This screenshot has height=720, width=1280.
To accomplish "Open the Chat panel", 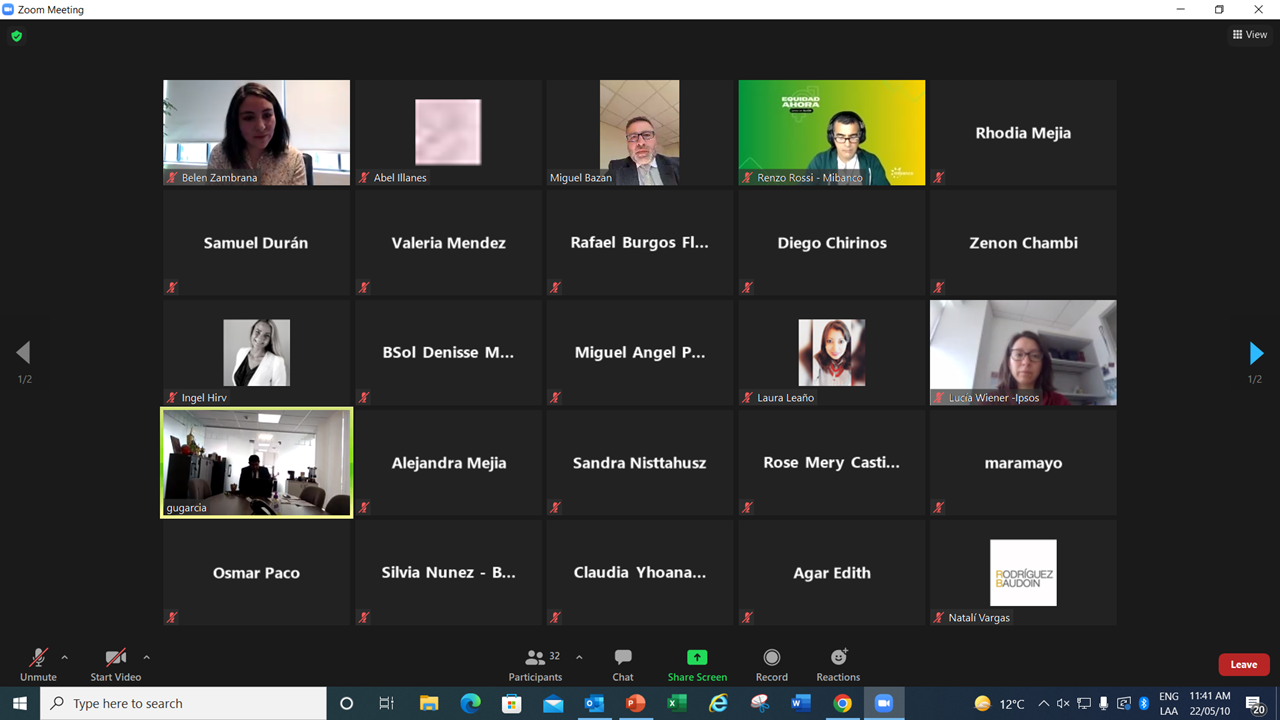I will click(623, 664).
